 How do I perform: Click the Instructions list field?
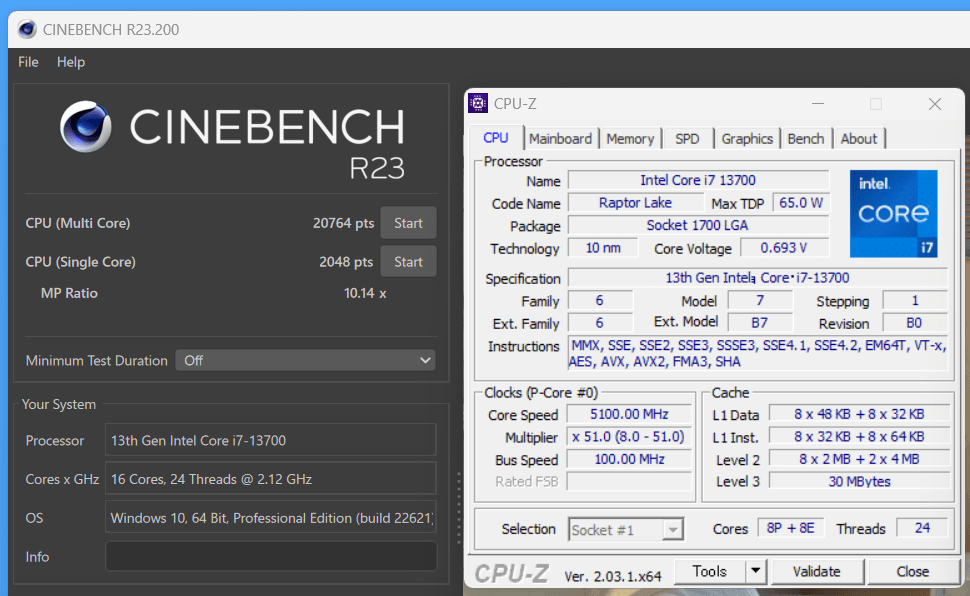pos(757,353)
